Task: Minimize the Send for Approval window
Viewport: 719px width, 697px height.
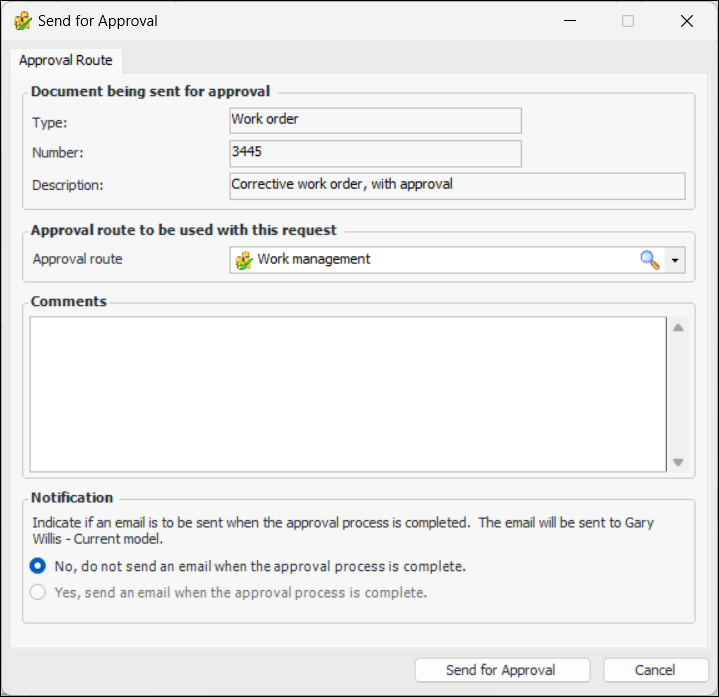Action: click(570, 21)
